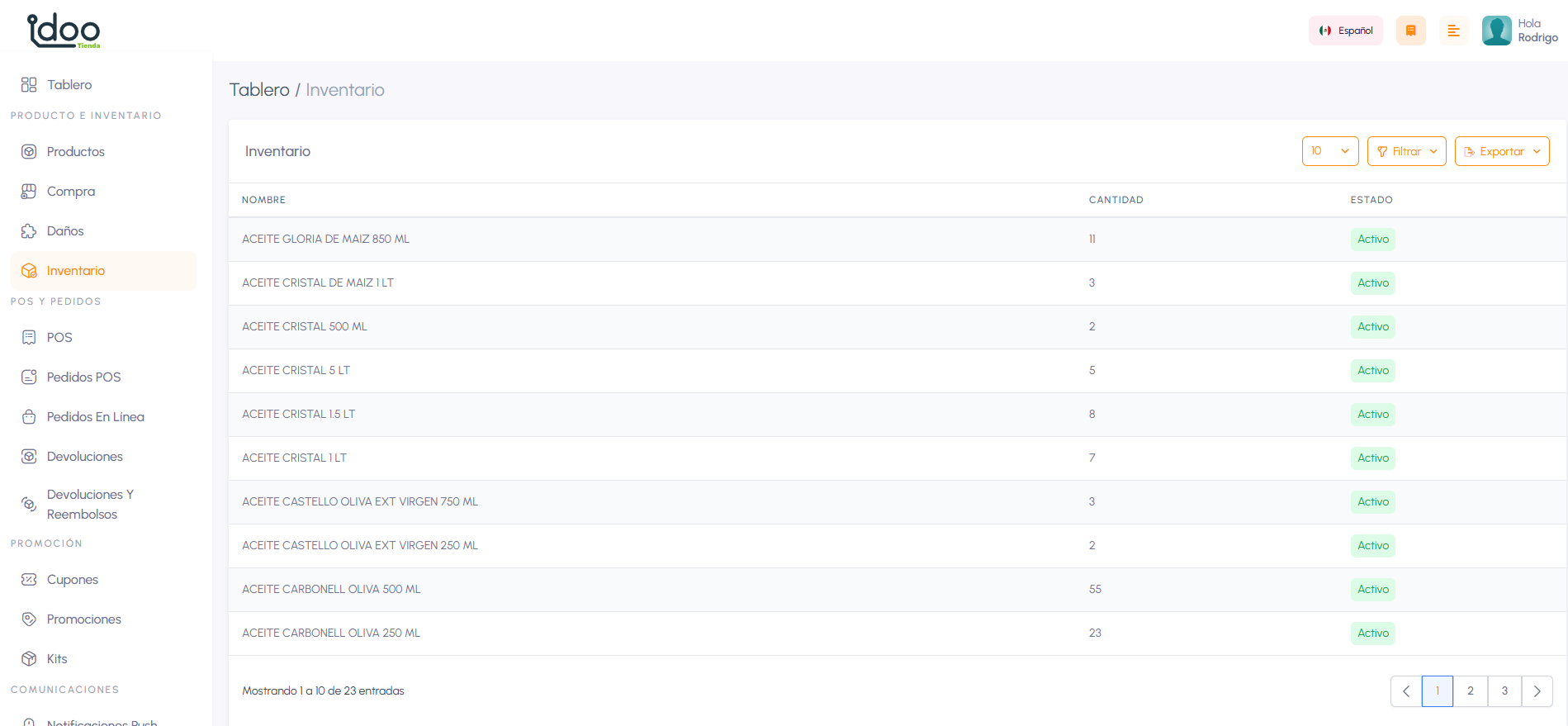Click the idoo Tienda logo
The height and width of the screenshot is (726, 1568).
click(64, 31)
